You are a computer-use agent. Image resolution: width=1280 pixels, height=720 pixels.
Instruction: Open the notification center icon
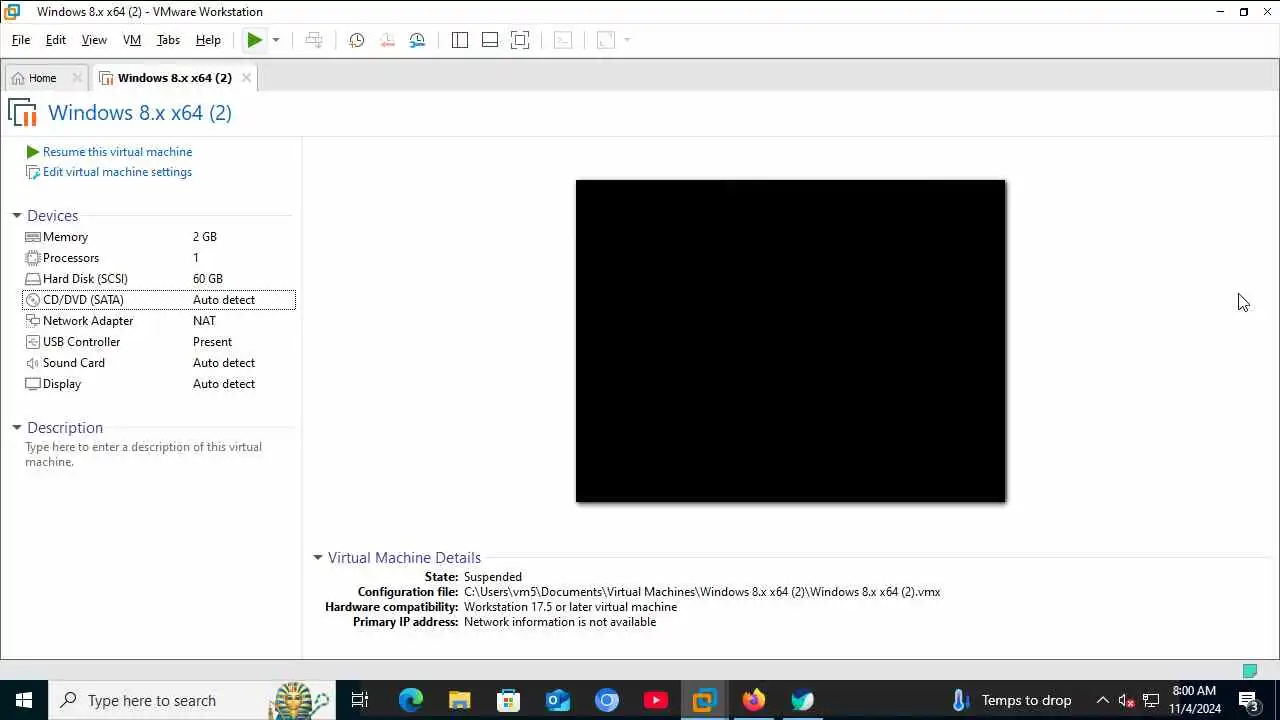[x=1249, y=700]
